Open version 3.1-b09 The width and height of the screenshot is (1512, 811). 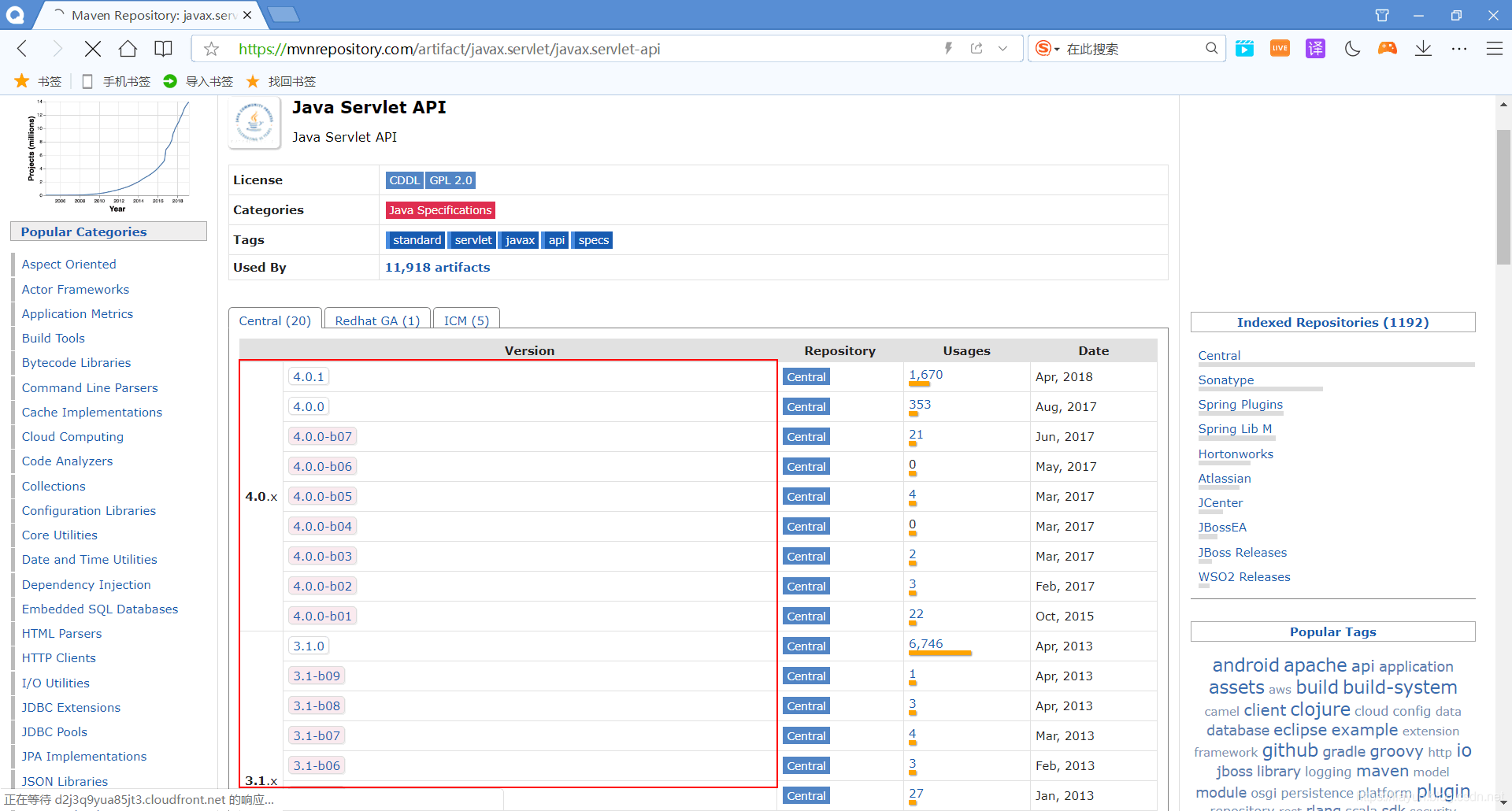317,676
